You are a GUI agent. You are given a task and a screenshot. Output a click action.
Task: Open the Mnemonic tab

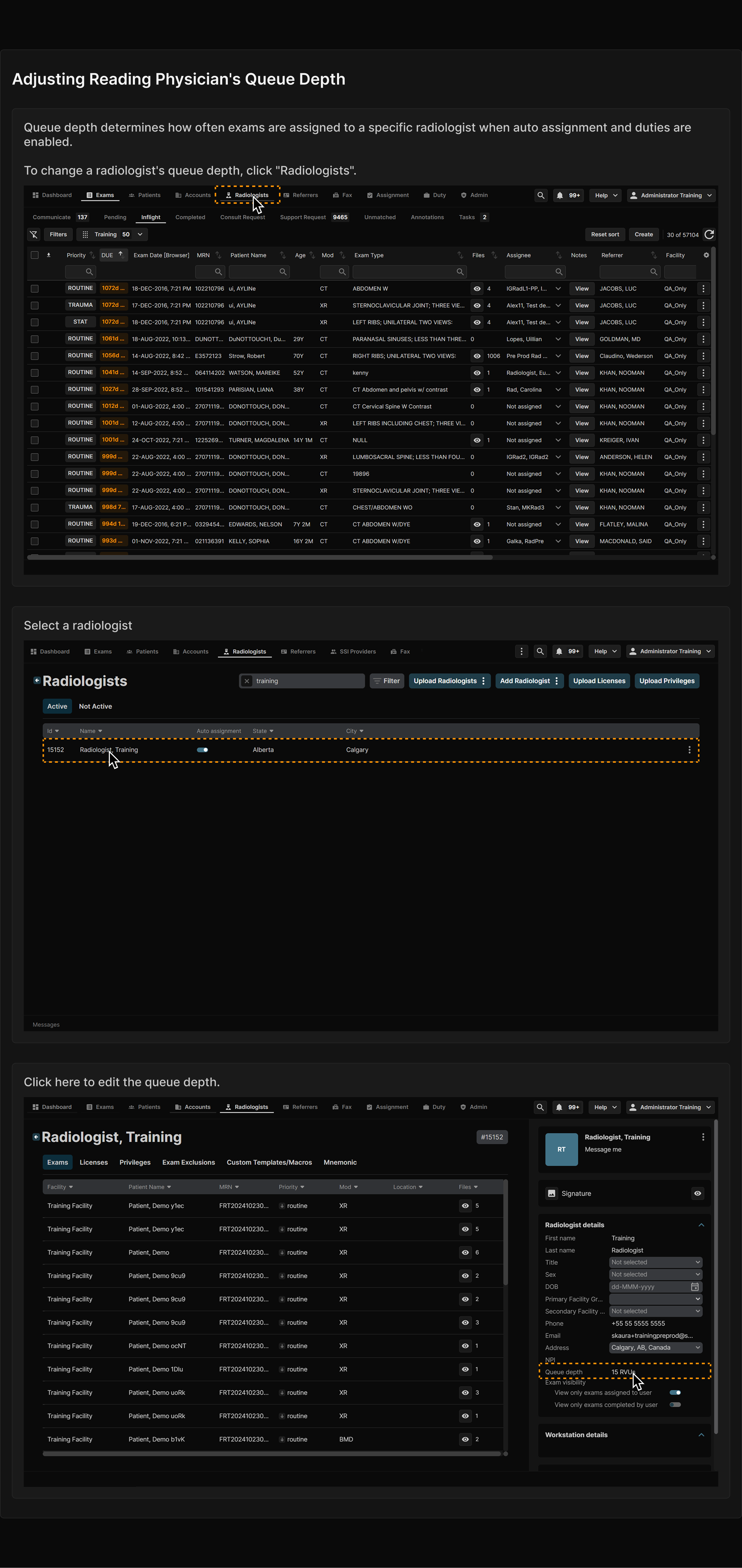click(x=340, y=1163)
